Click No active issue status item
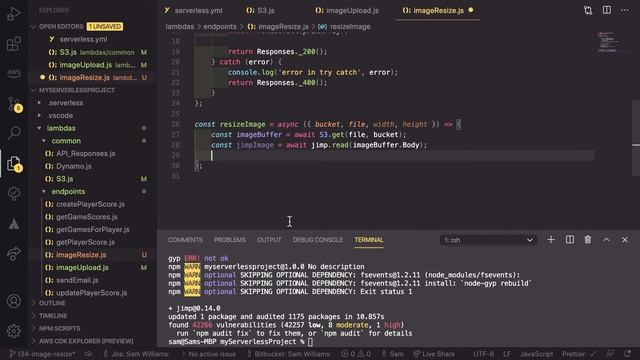Image resolution: width=640 pixels, height=360 pixels. (x=209, y=354)
